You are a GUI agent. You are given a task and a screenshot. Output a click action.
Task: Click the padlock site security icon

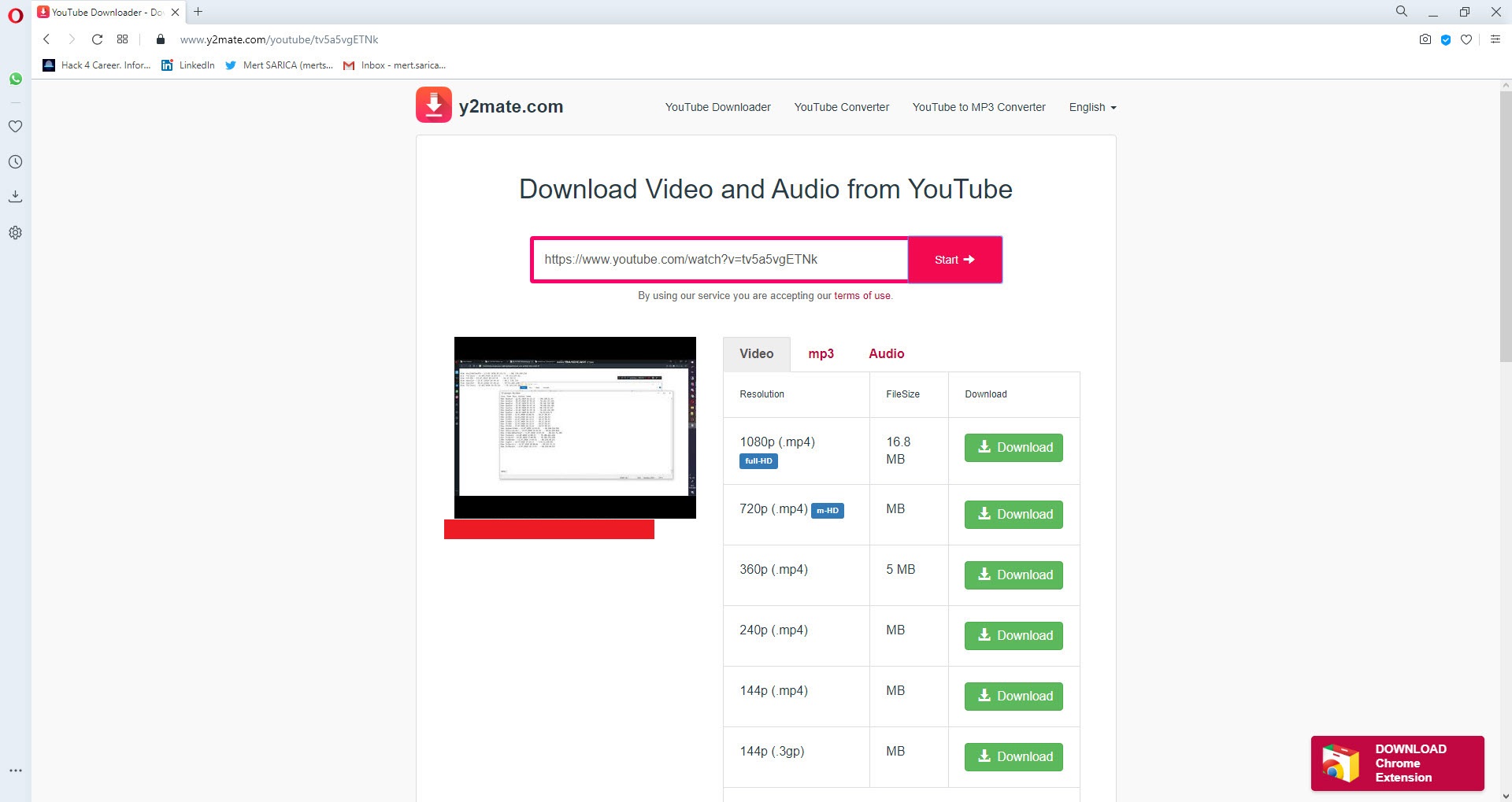(161, 39)
